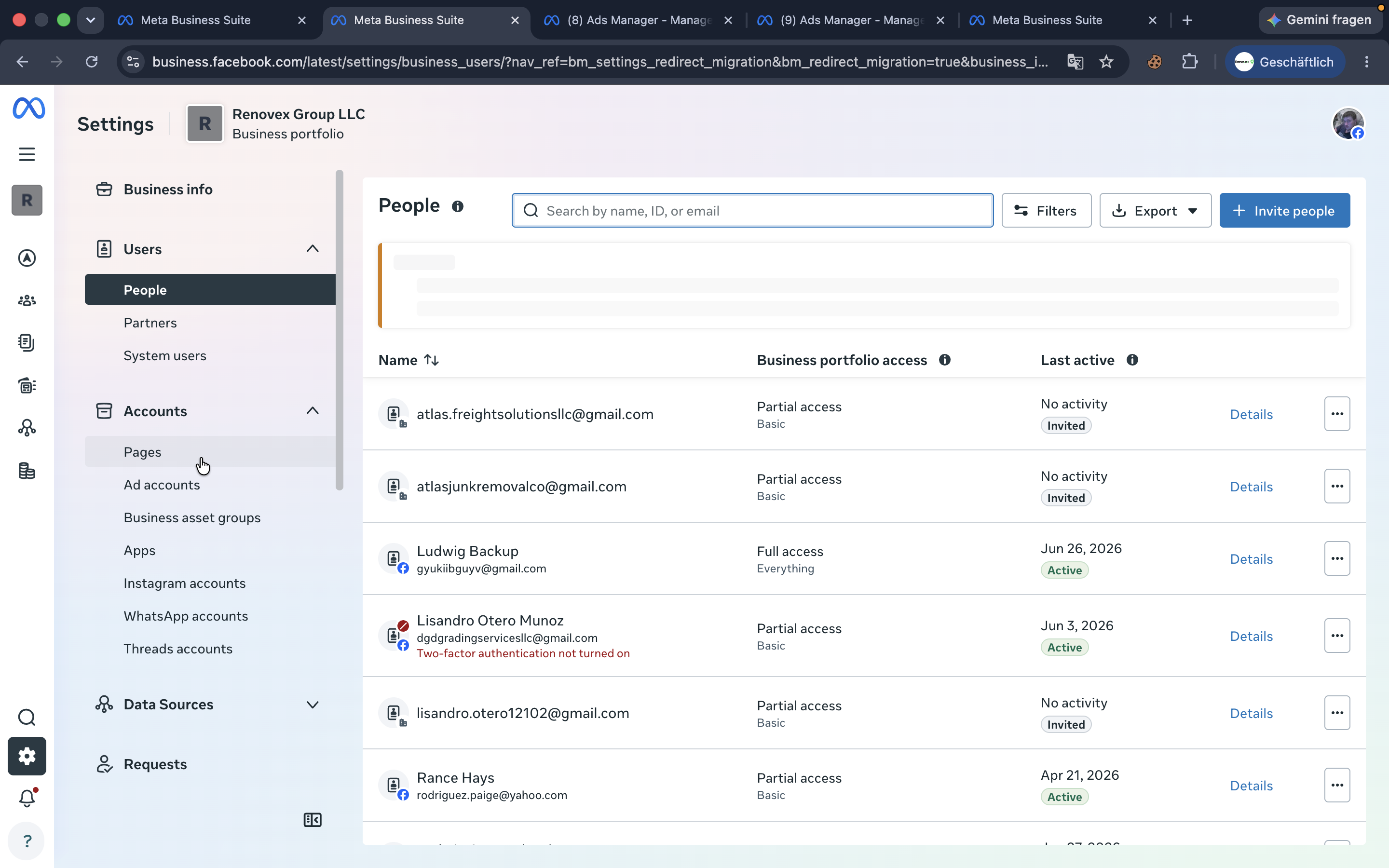Screen dimensions: 1389x868
Task: Open the notifications bell icon
Action: click(27, 798)
